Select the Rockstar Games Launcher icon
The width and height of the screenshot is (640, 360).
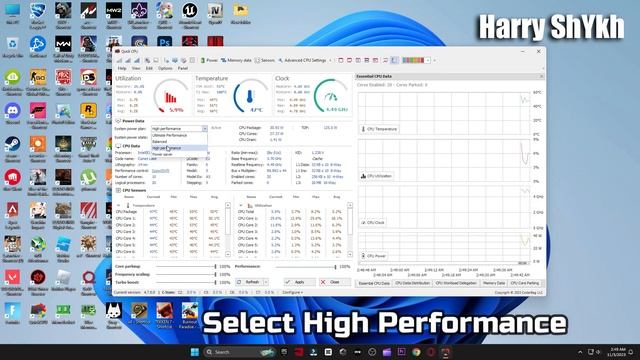[88, 114]
